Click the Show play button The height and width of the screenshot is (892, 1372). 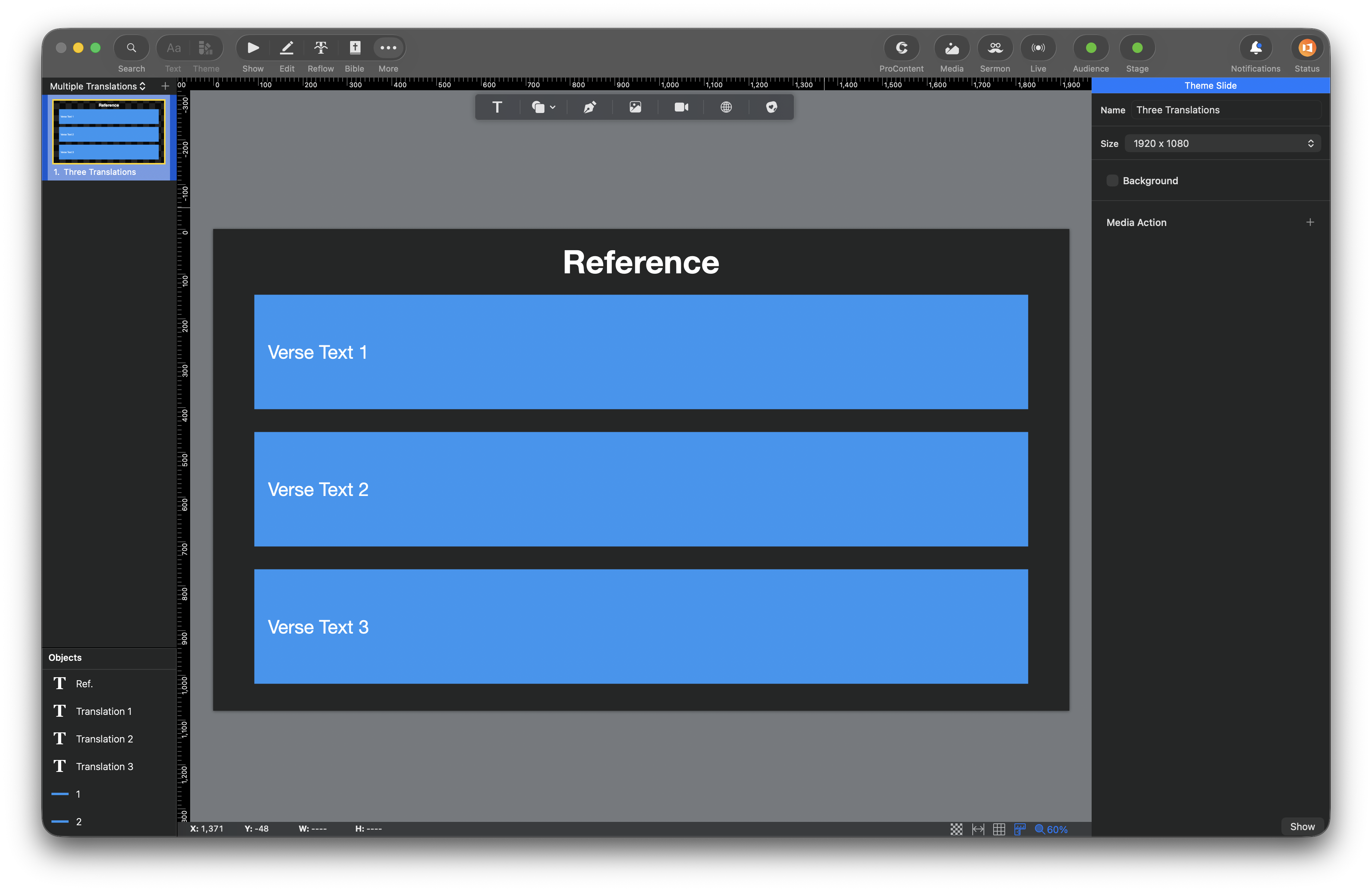(252, 48)
